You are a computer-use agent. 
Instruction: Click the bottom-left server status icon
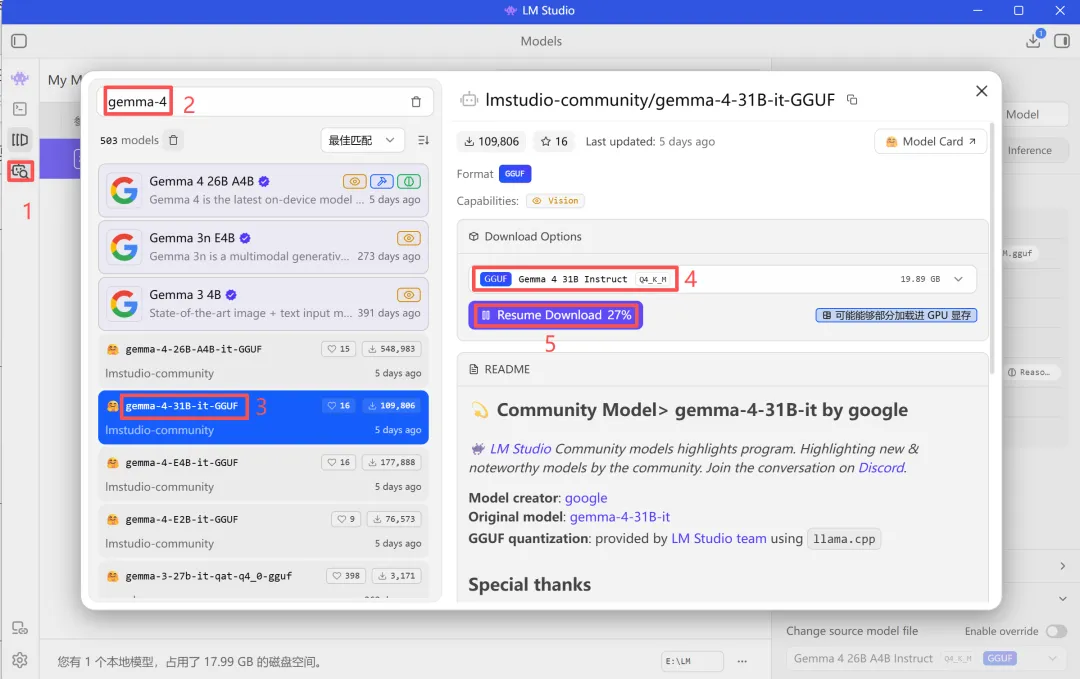(20, 628)
